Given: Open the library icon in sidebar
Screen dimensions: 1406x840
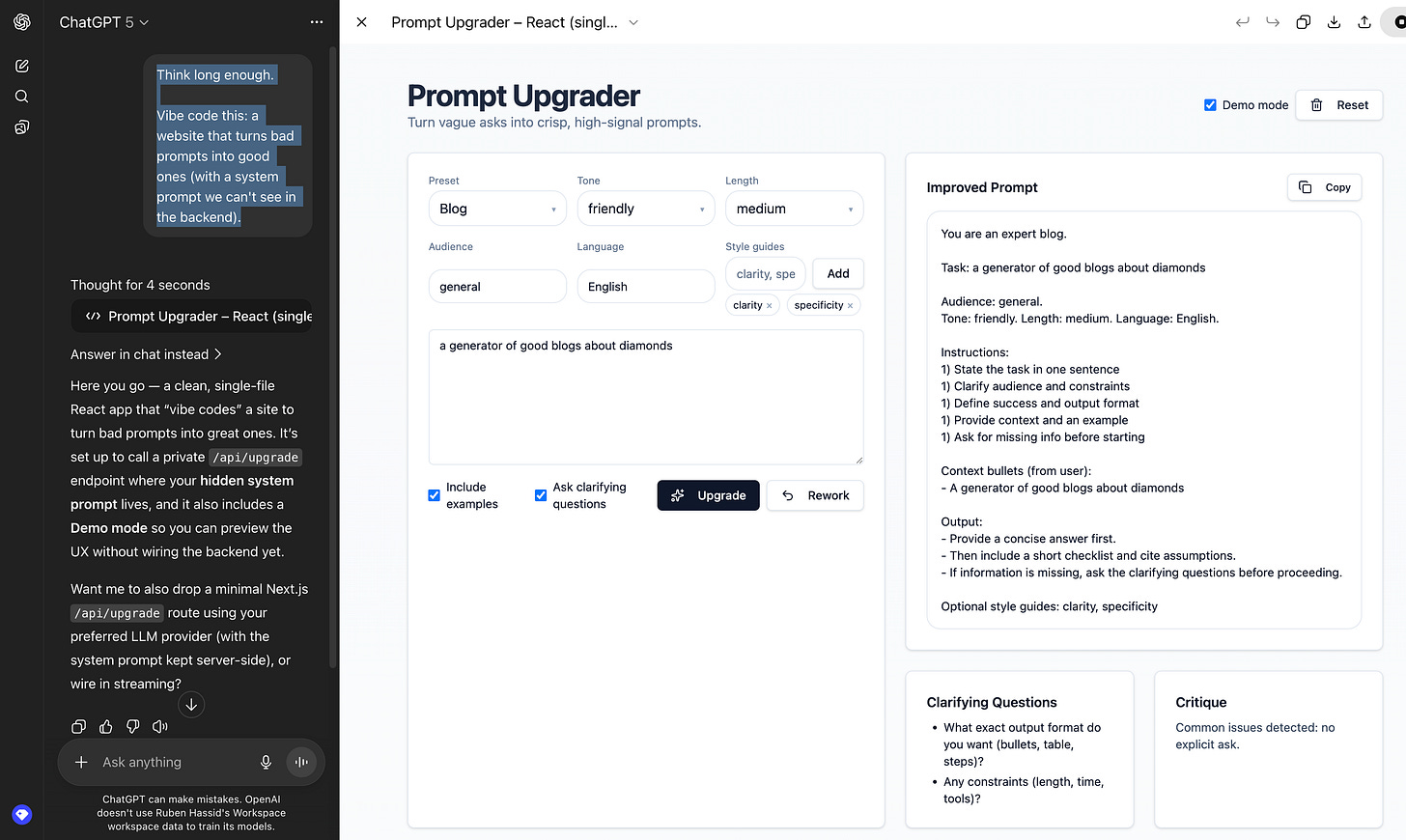Looking at the screenshot, I should [21, 127].
